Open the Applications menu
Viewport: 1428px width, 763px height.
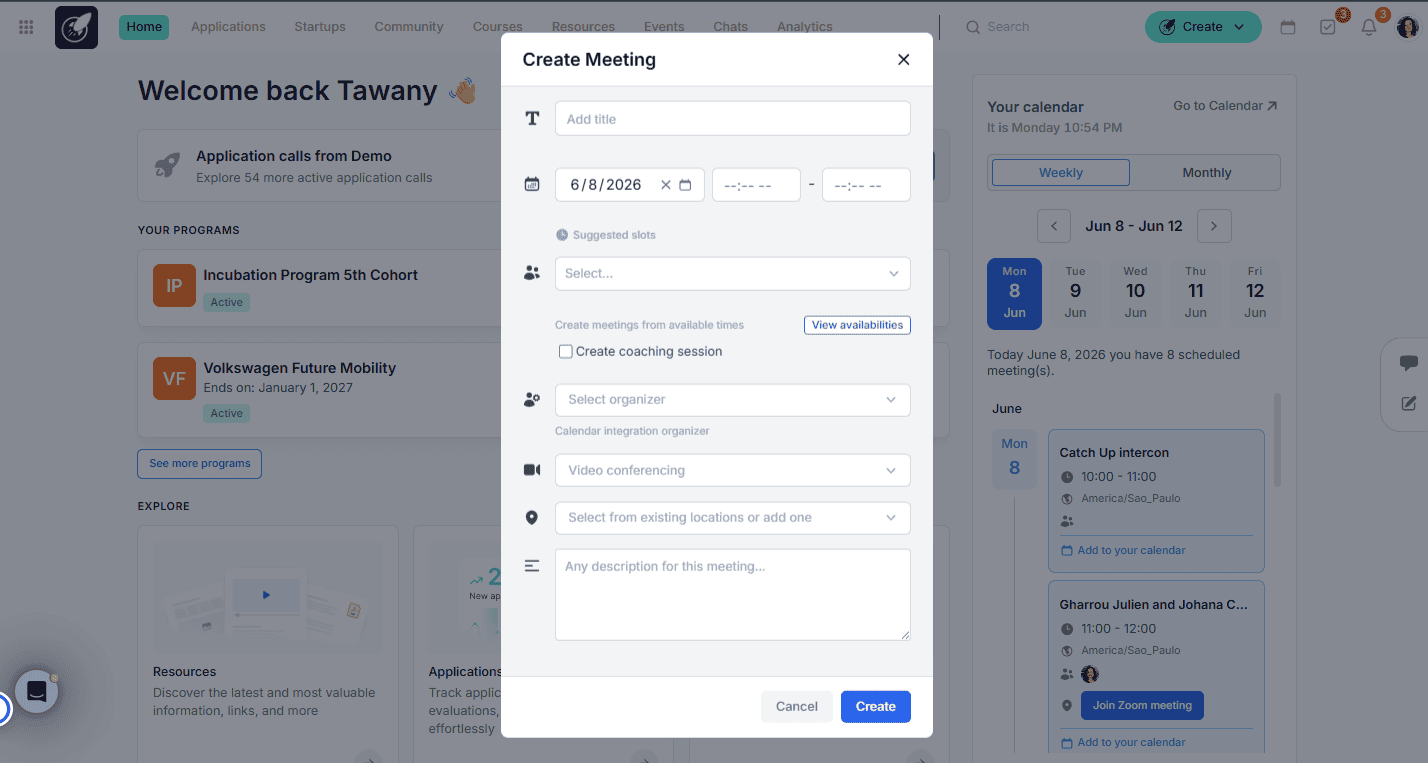[228, 27]
